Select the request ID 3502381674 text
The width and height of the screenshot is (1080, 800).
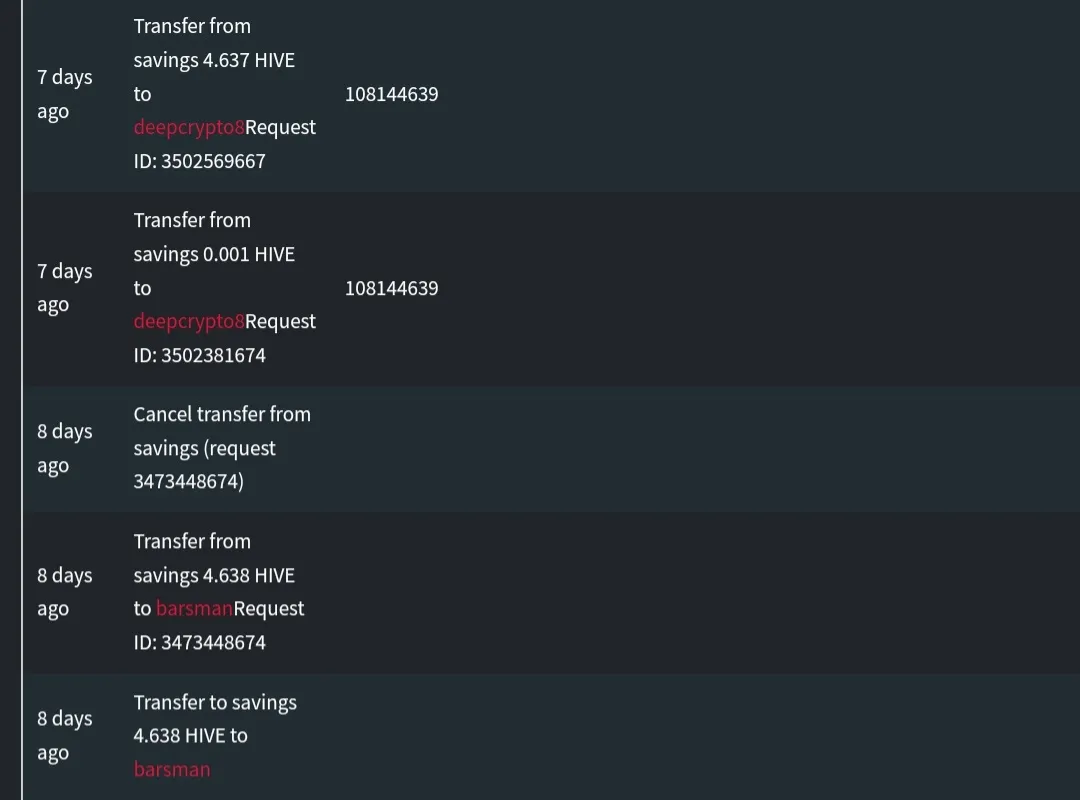tap(200, 356)
